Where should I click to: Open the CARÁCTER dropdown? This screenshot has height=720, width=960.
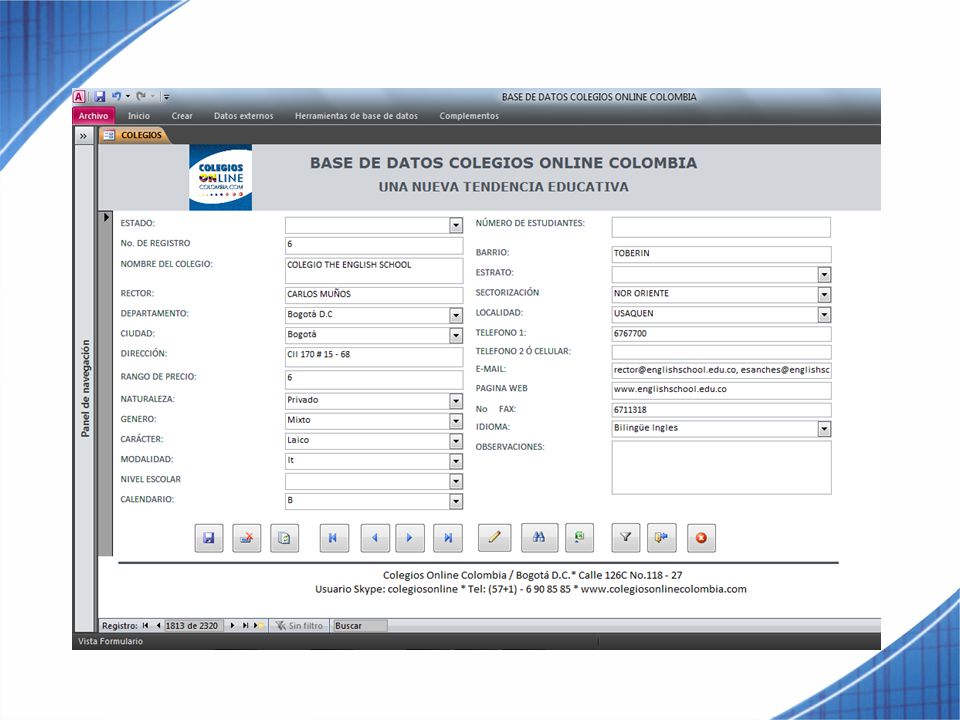point(456,441)
